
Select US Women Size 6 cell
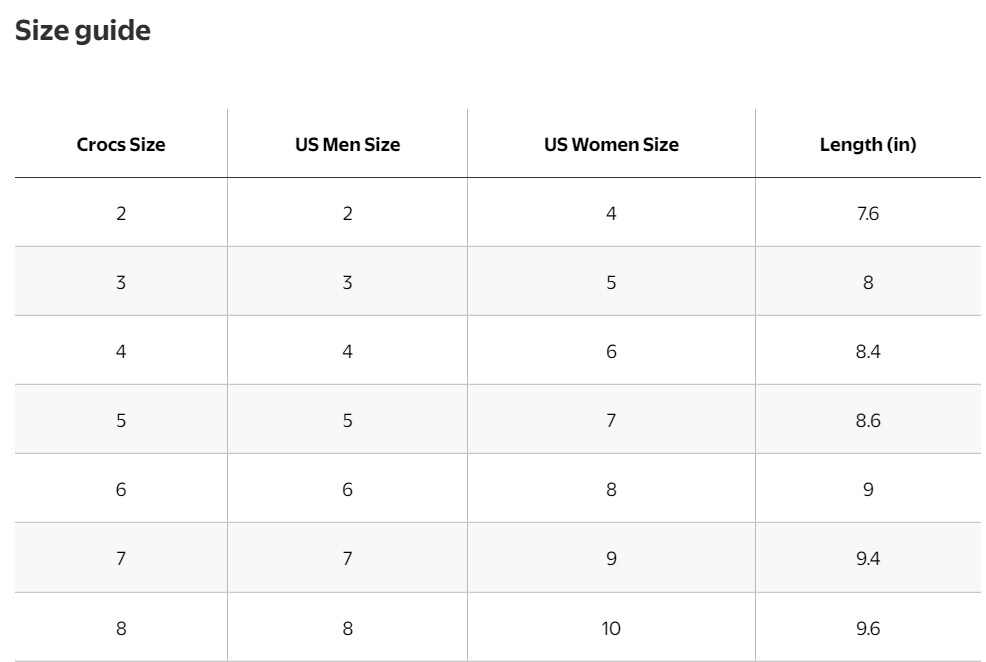click(611, 351)
